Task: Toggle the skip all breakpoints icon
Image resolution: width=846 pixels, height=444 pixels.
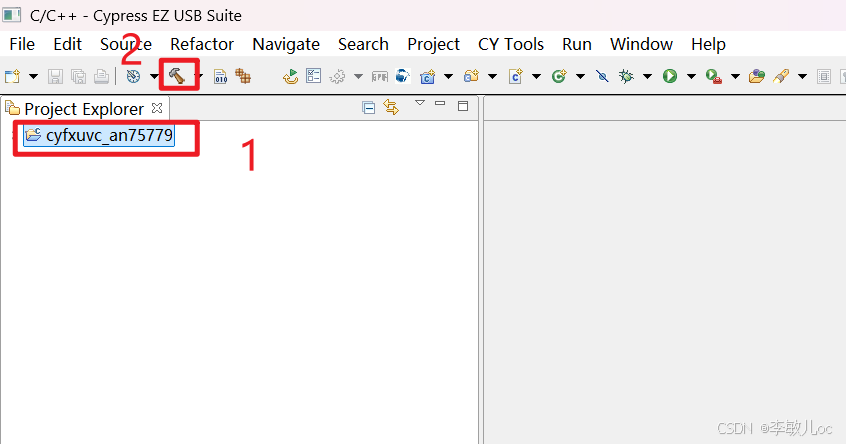Action: coord(602,76)
